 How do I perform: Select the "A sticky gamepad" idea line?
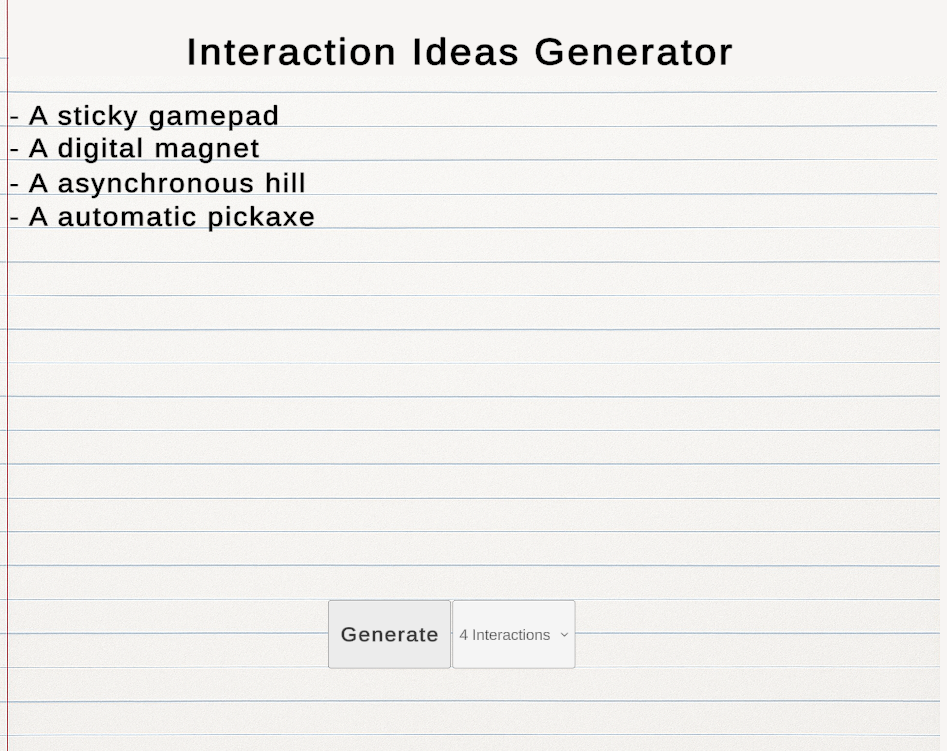tap(144, 116)
